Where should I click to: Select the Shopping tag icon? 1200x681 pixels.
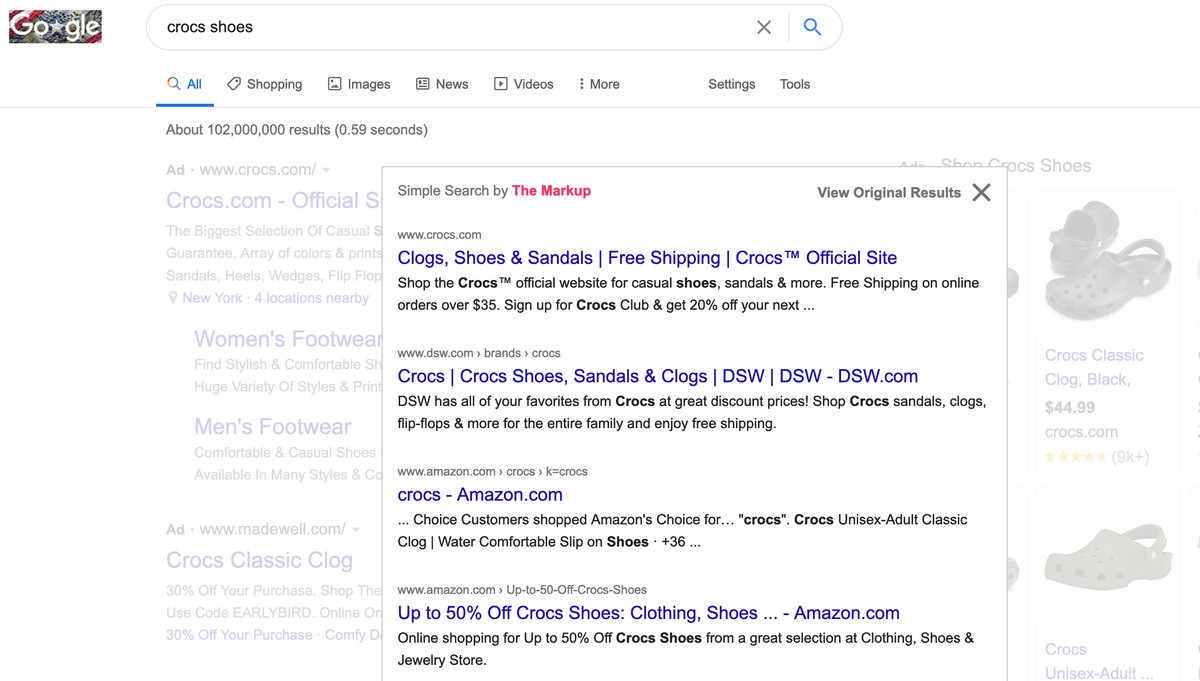click(x=233, y=84)
